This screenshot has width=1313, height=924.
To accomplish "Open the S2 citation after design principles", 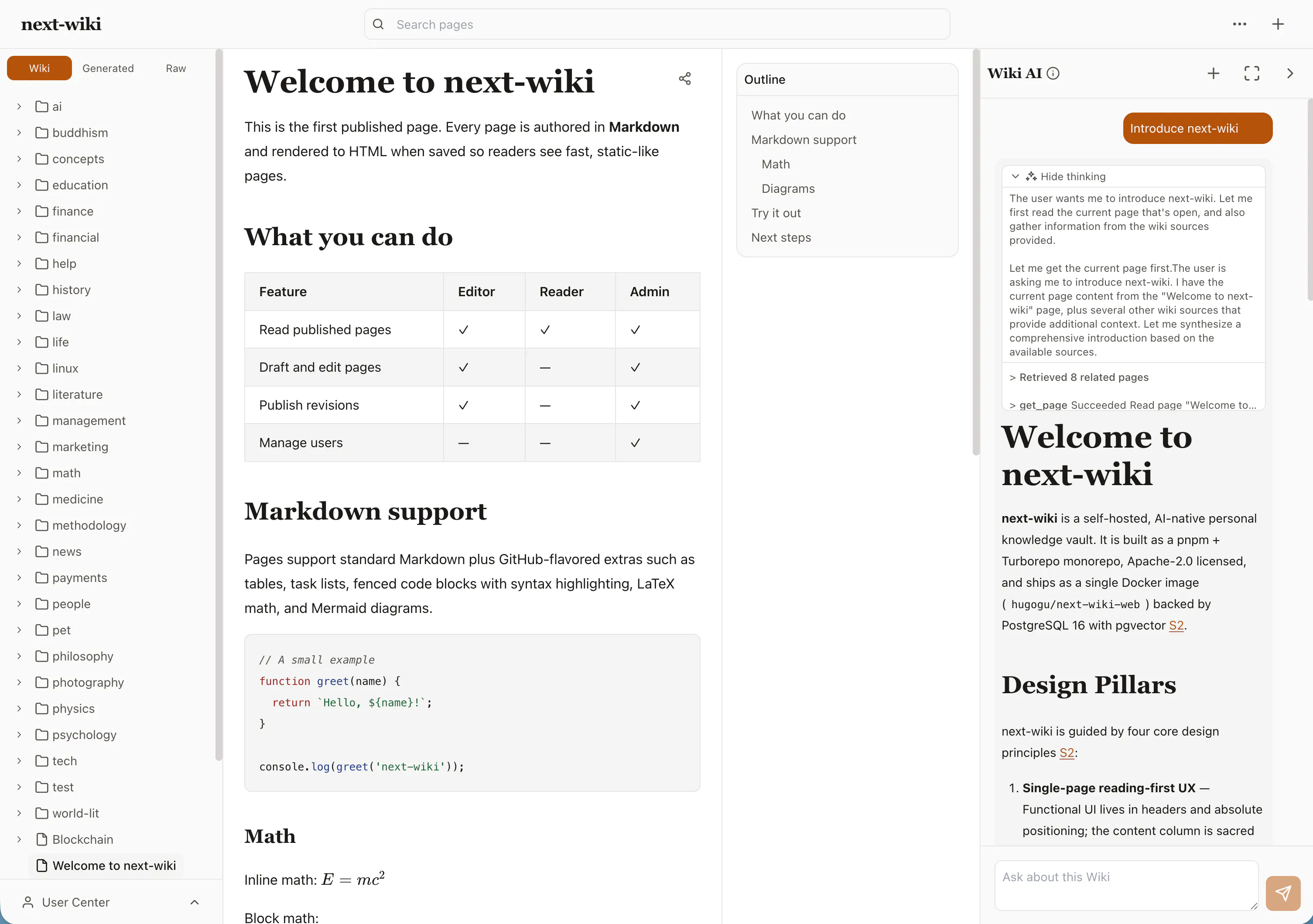I will 1067,753.
